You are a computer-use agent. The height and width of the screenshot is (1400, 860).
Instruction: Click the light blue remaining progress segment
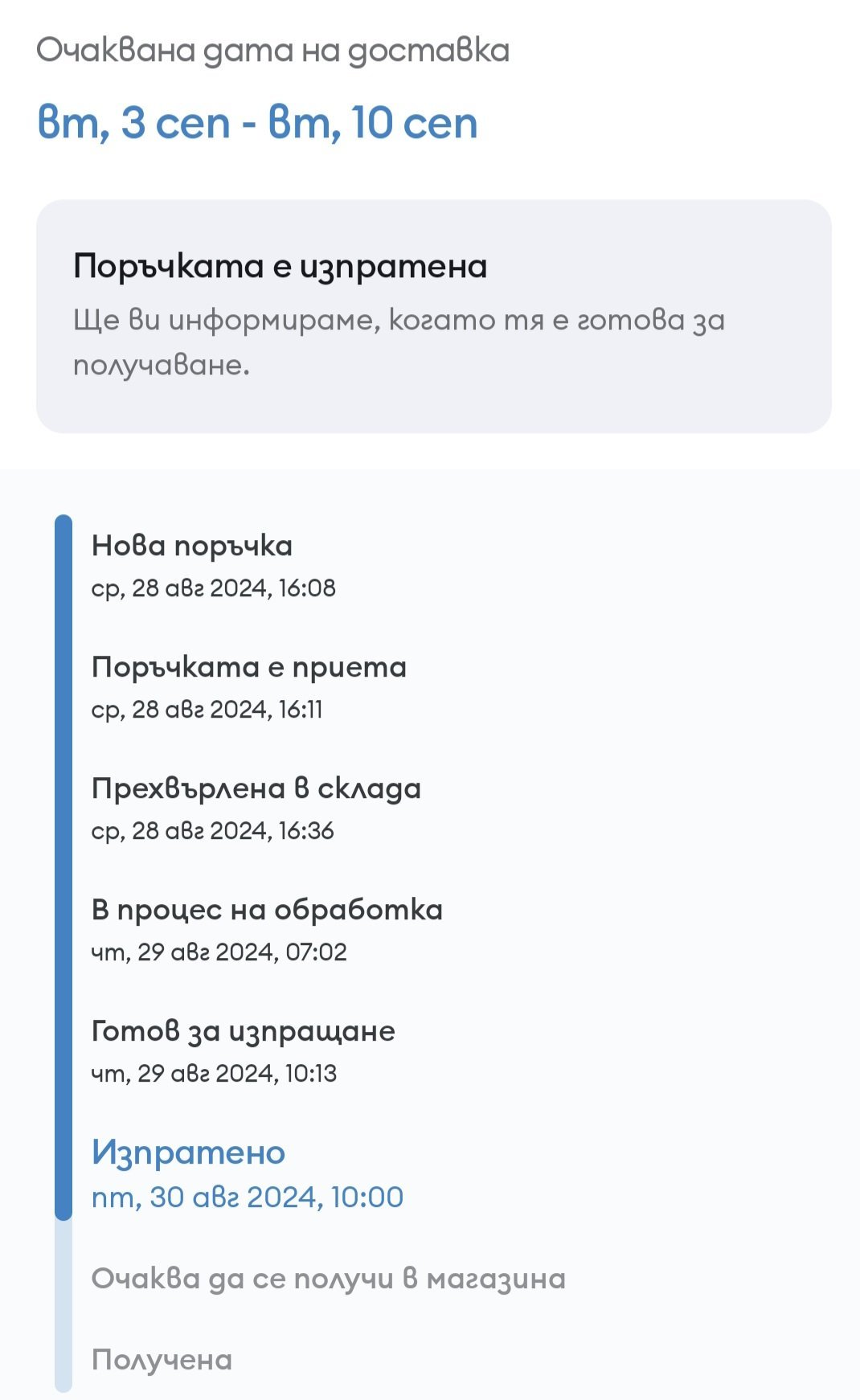tap(63, 1307)
